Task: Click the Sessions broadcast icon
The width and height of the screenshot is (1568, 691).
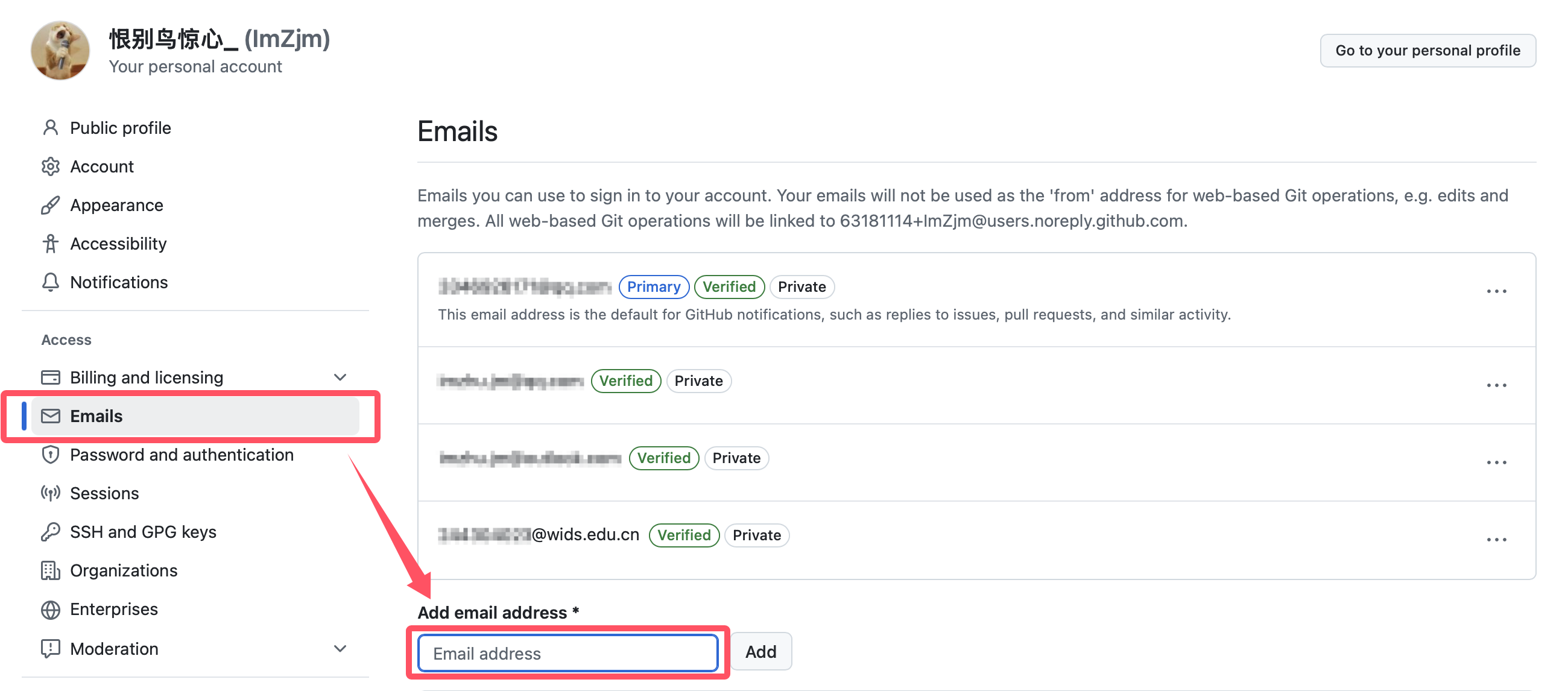Action: click(x=51, y=493)
